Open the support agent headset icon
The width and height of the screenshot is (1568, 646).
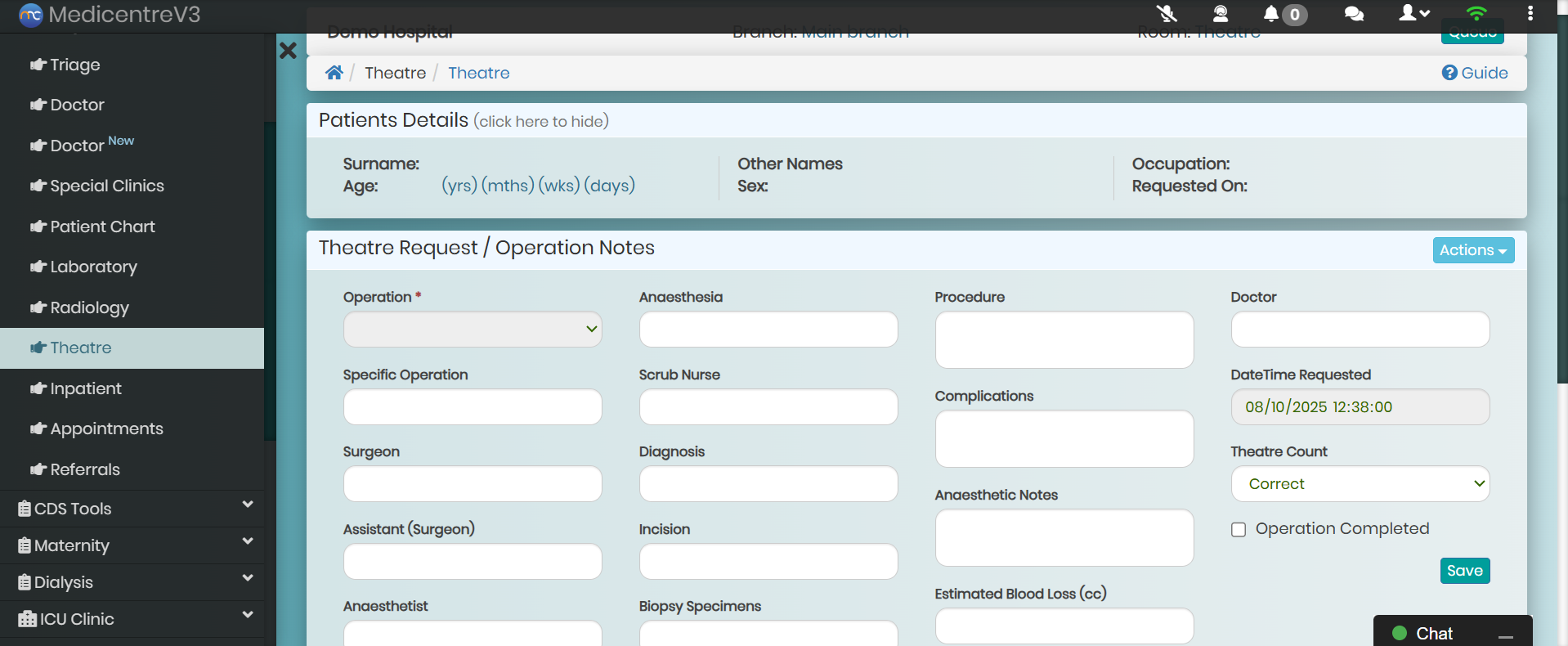pos(1220,14)
